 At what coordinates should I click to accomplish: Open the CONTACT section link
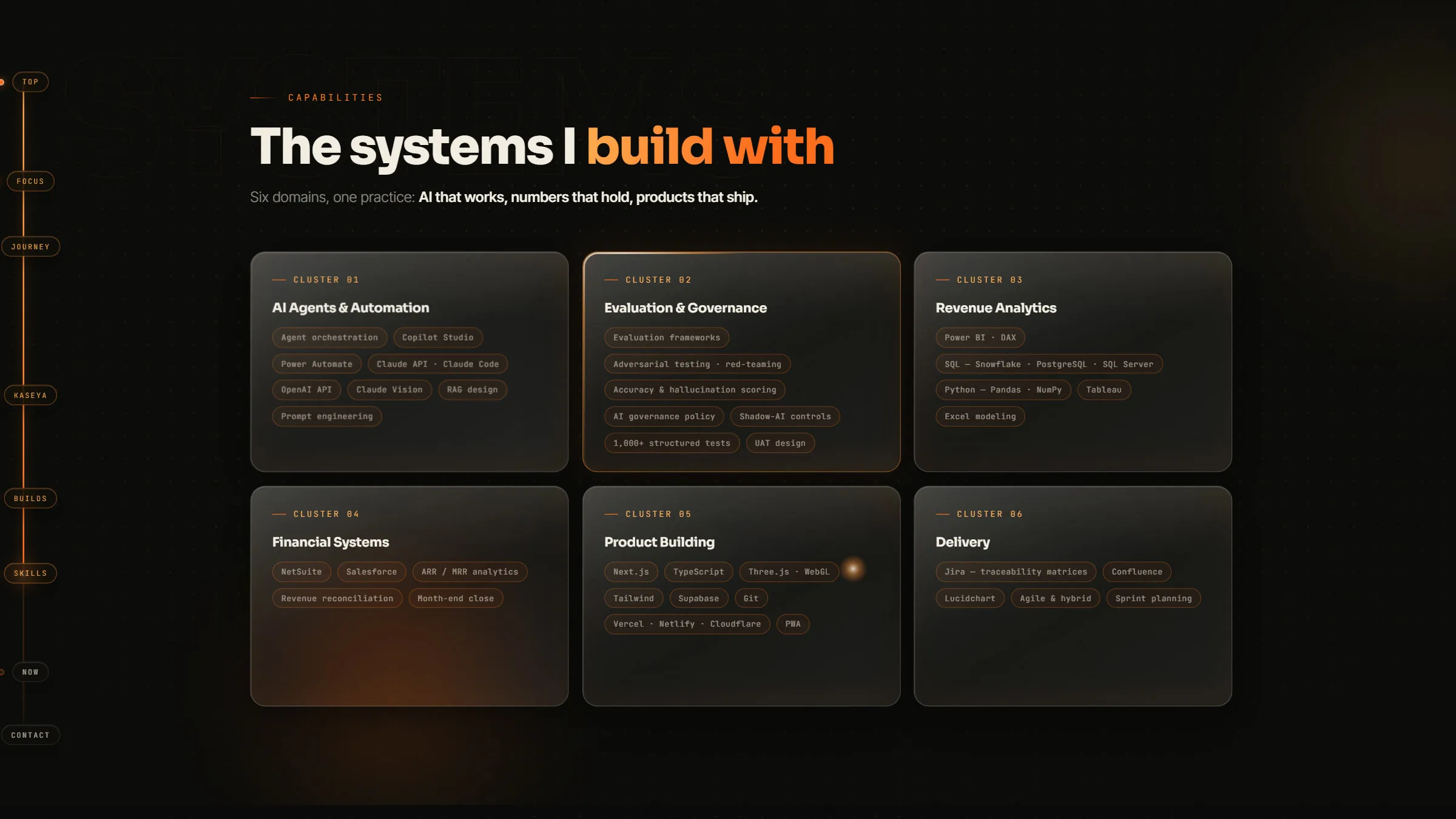(30, 735)
